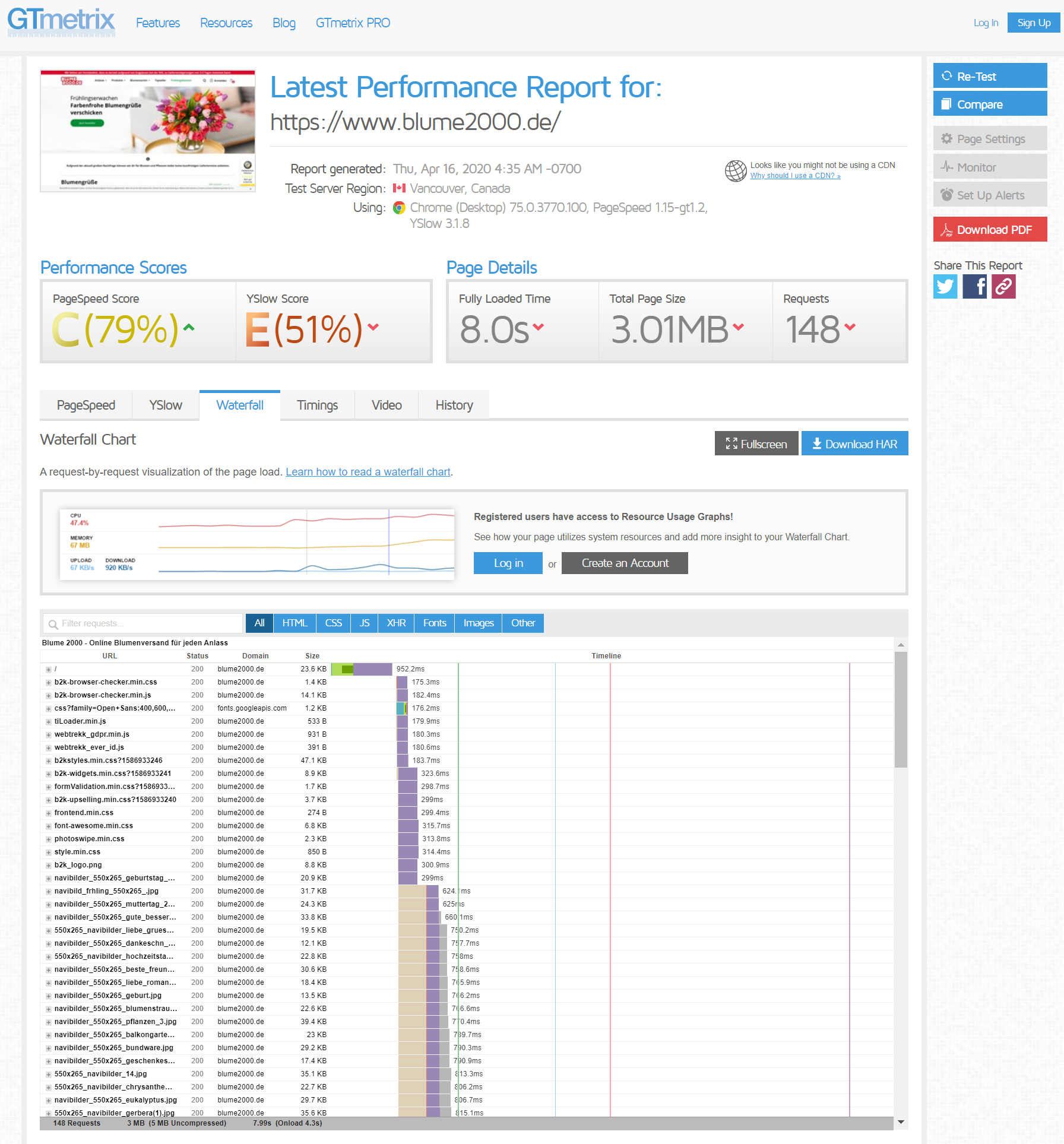Open 'Why should I use a CDN?' link
This screenshot has width=1064, height=1144.
pyautogui.click(x=795, y=176)
